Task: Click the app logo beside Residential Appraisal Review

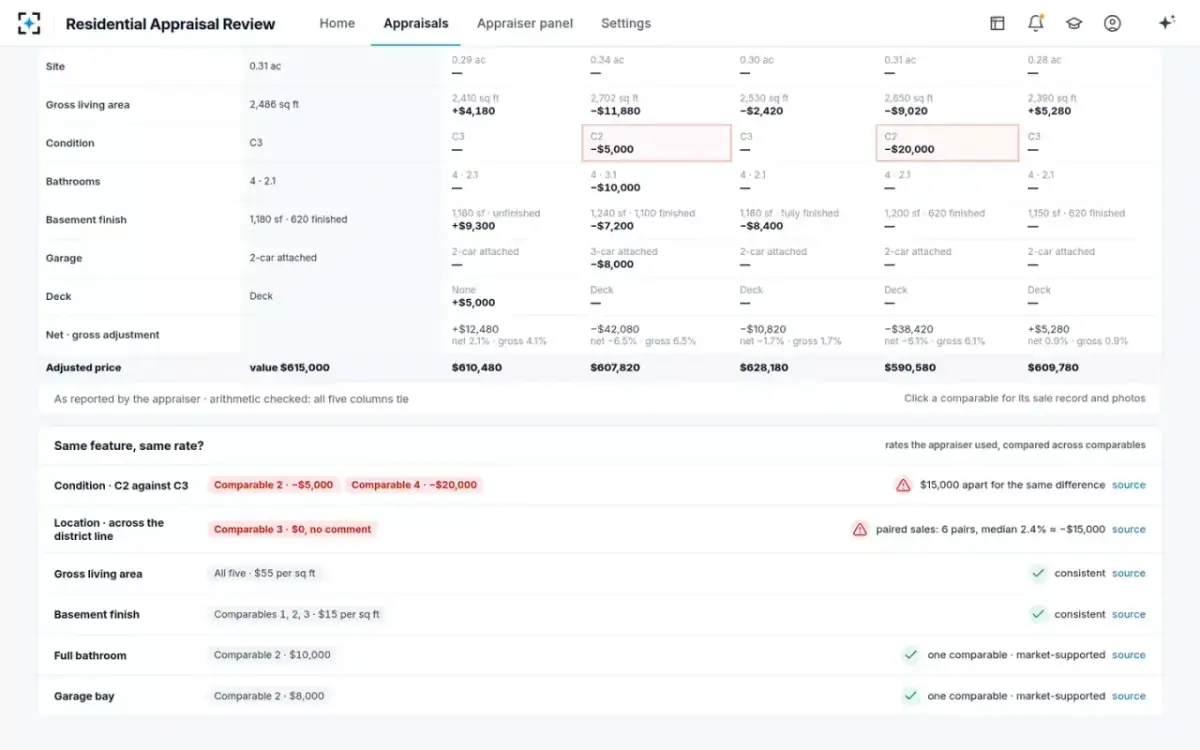Action: tap(29, 23)
